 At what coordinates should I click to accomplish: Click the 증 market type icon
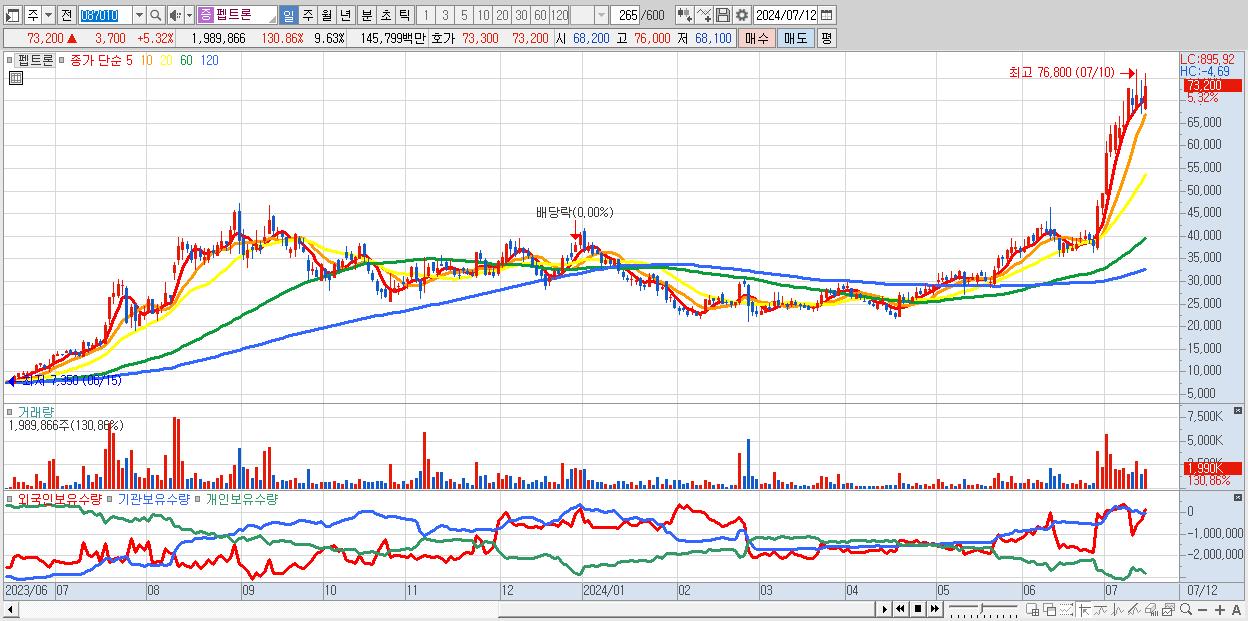click(x=205, y=16)
